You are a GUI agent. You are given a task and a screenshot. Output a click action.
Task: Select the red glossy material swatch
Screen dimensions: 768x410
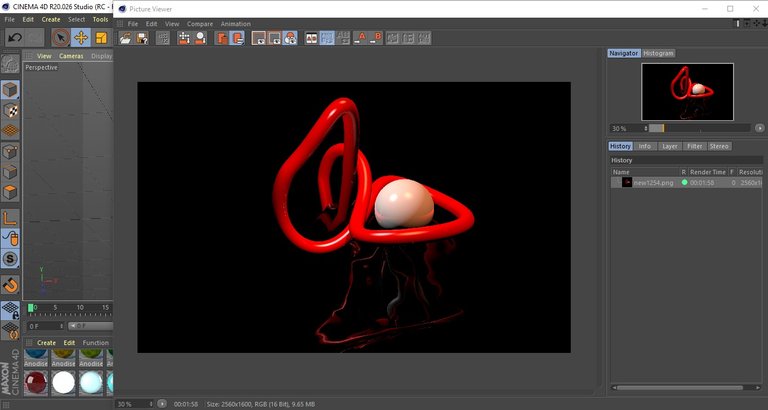point(36,383)
